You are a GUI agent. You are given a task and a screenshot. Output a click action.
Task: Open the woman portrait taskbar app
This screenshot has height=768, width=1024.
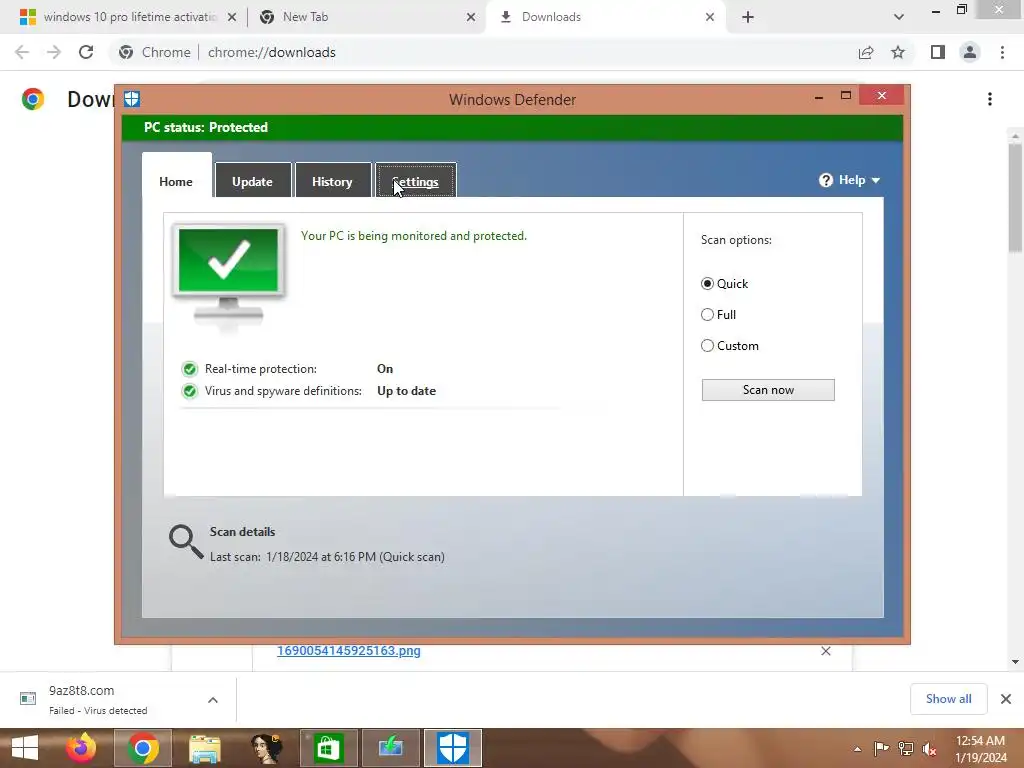pos(266,748)
